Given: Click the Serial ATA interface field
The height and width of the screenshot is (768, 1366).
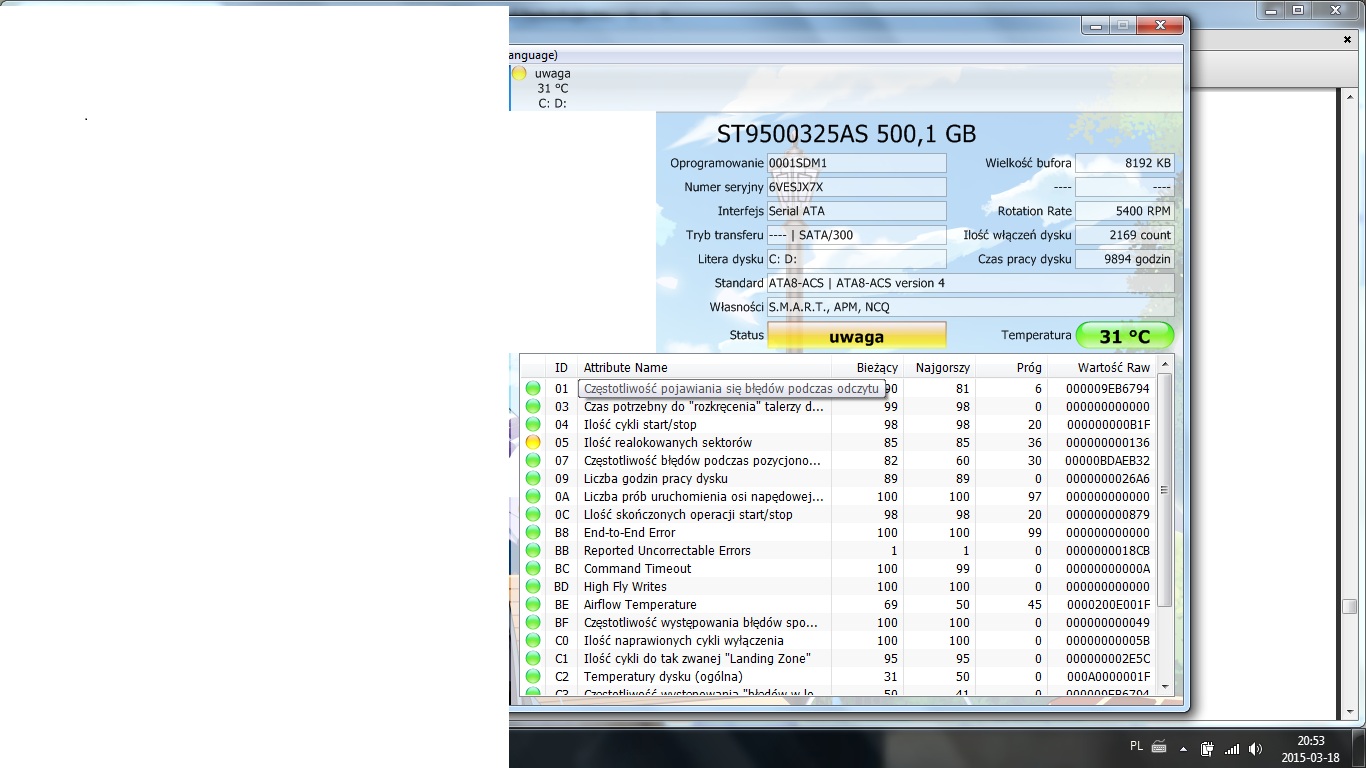Looking at the screenshot, I should coord(856,211).
